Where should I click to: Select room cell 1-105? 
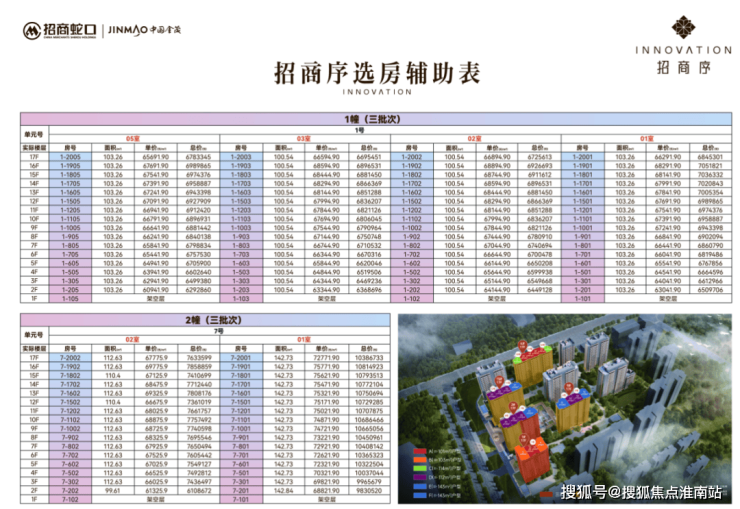(x=70, y=299)
